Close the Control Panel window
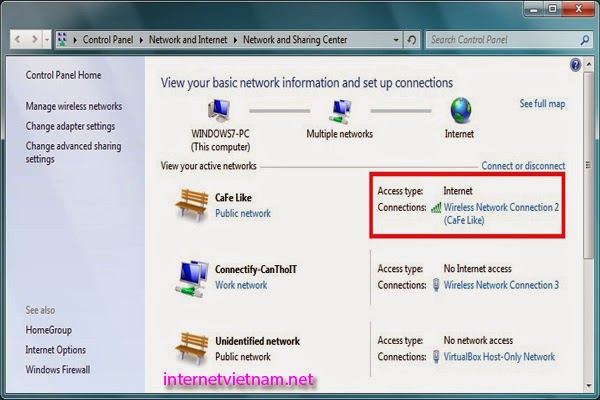This screenshot has width=600, height=400. [579, 8]
